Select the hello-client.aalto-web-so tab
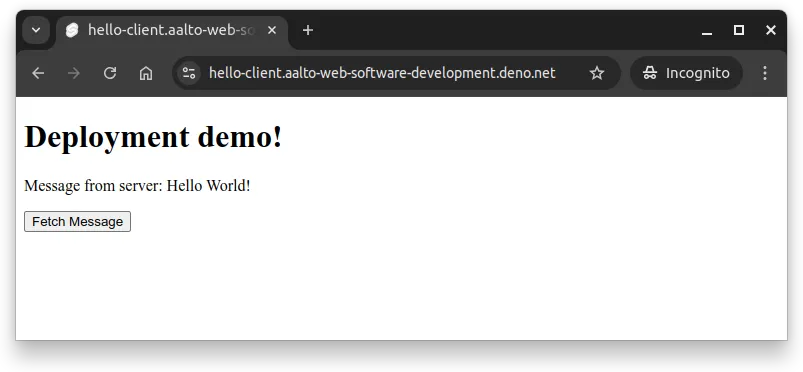 coord(172,31)
